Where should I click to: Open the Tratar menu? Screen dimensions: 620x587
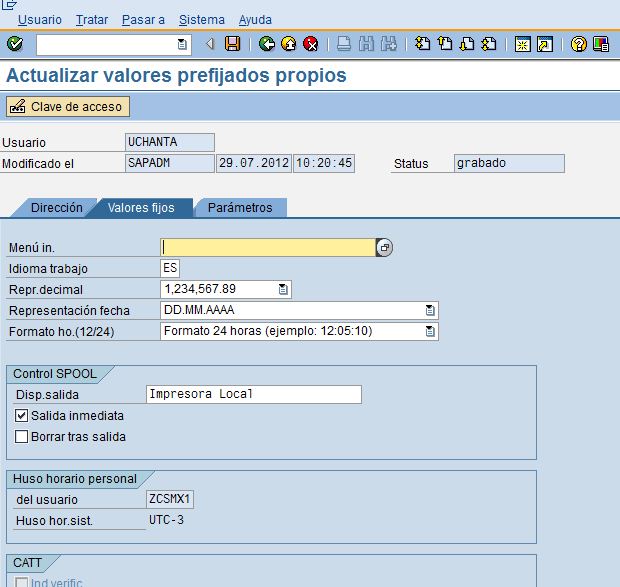[x=92, y=20]
